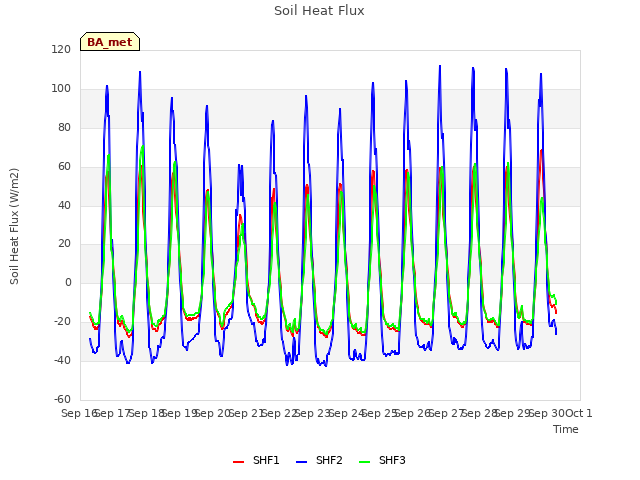Click the 100 y-axis tick label
The width and height of the screenshot is (640, 480).
(x=61, y=88)
